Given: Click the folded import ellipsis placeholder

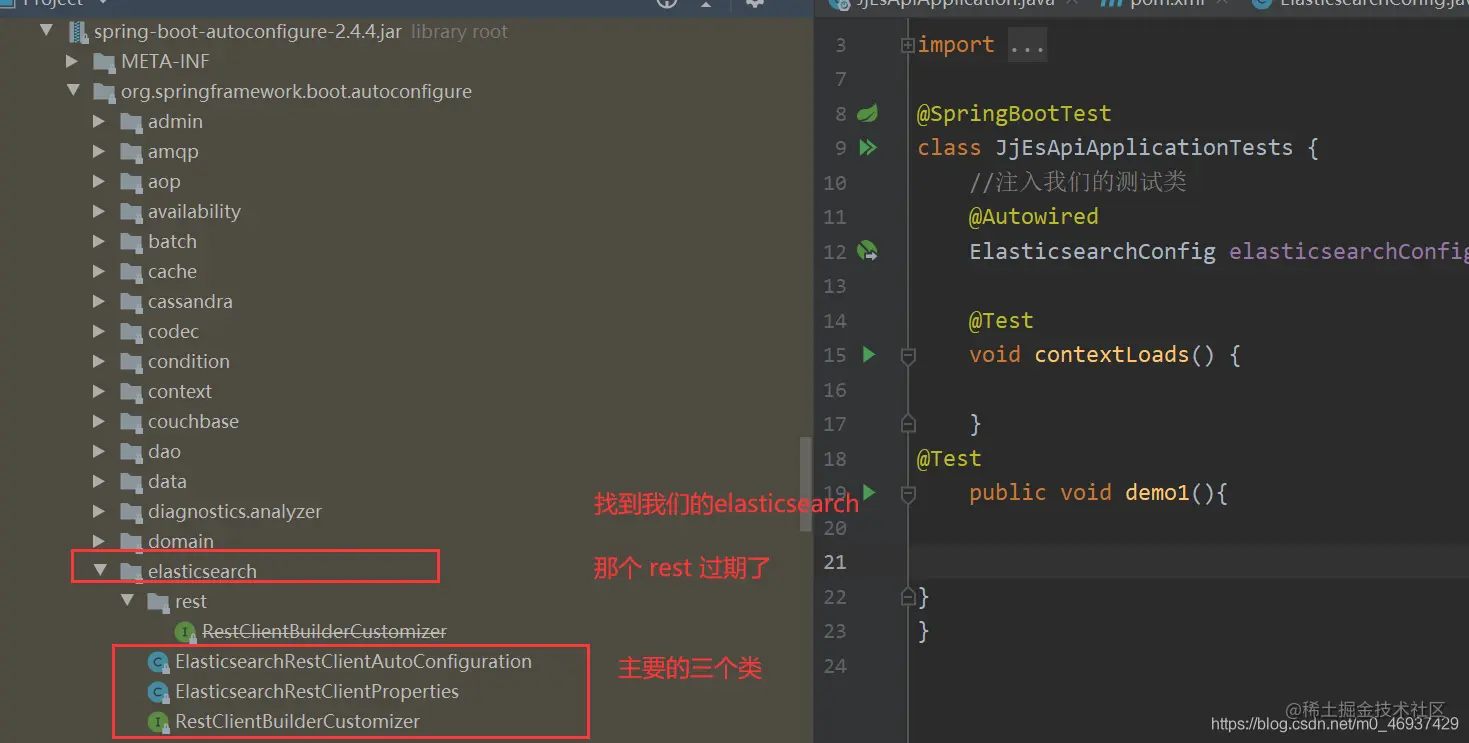Looking at the screenshot, I should click(x=1027, y=45).
